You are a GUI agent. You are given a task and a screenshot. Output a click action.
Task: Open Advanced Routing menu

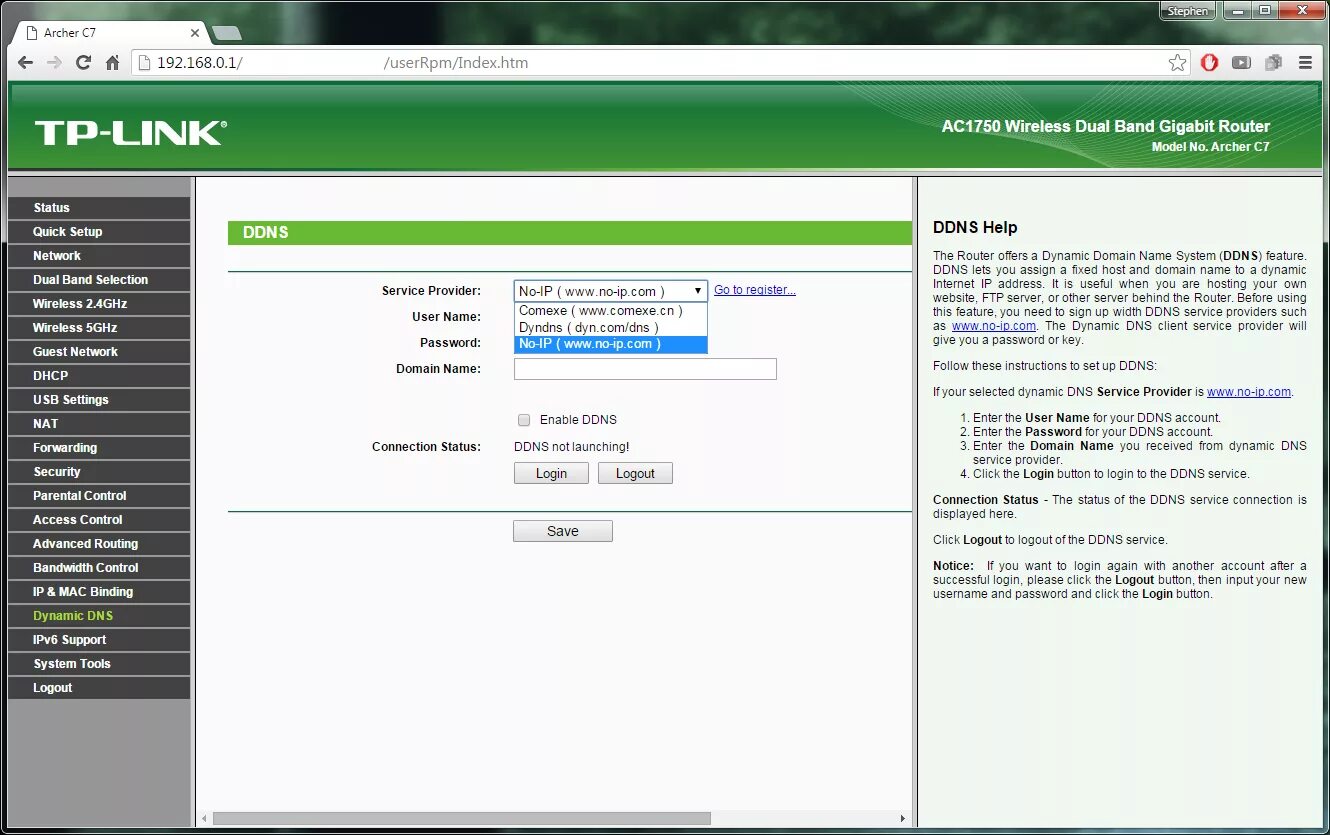(x=98, y=544)
